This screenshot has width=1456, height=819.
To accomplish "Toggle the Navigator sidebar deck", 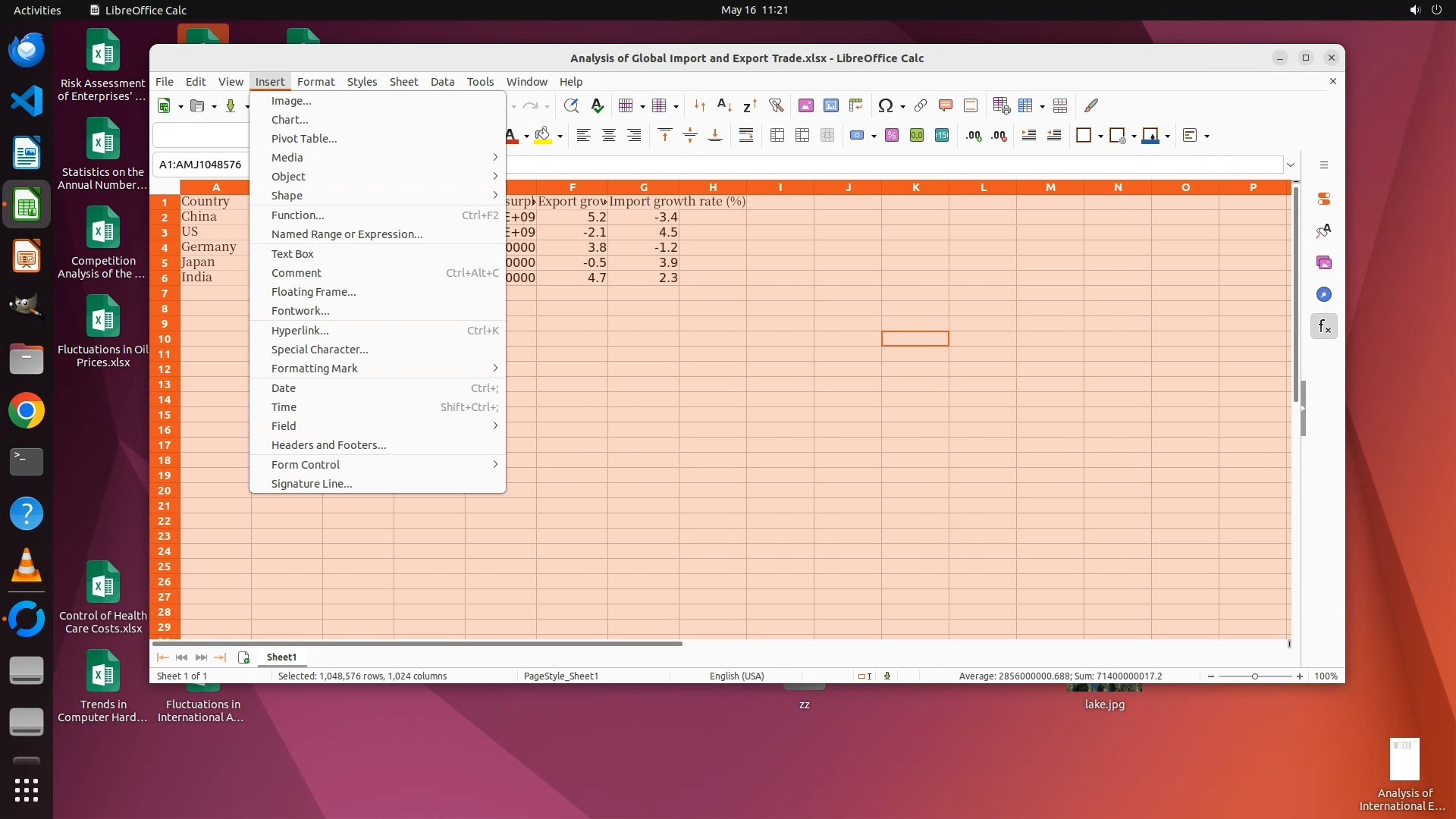I will point(1324,295).
